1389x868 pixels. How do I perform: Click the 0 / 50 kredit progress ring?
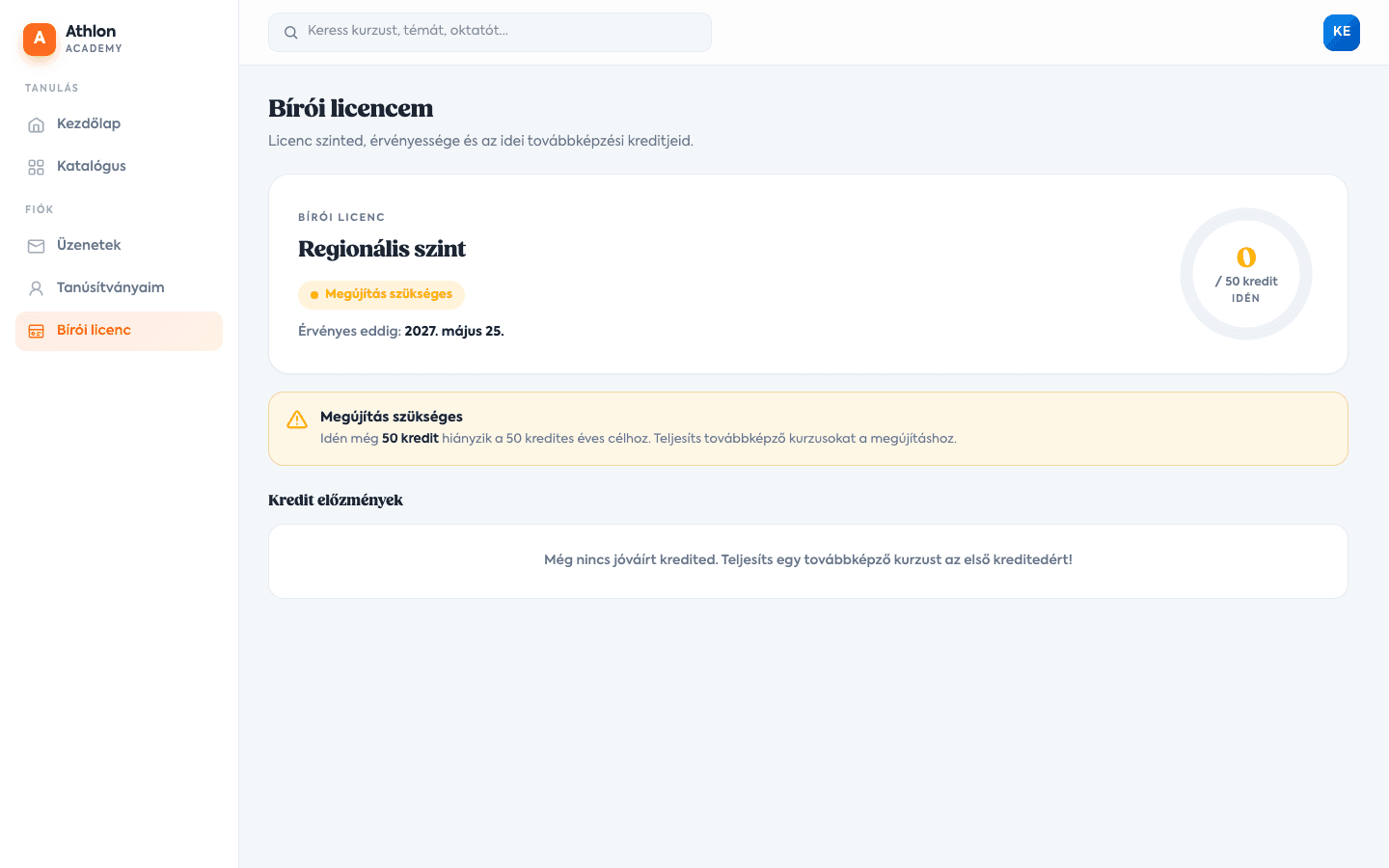tap(1246, 274)
